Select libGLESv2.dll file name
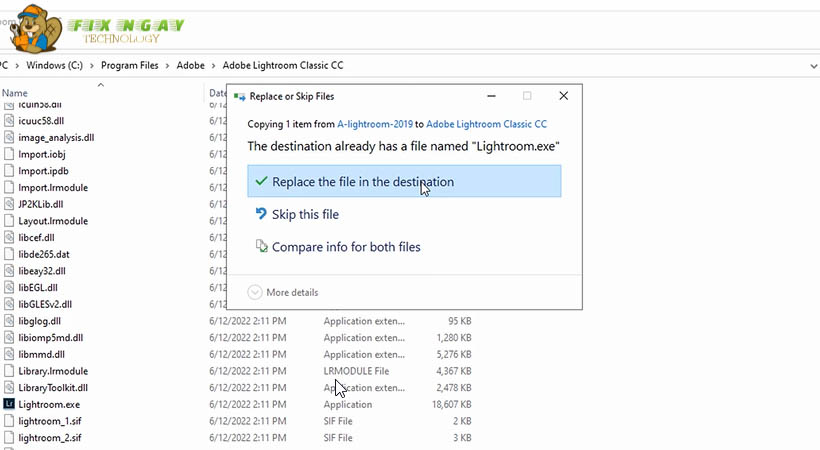 pos(45,304)
